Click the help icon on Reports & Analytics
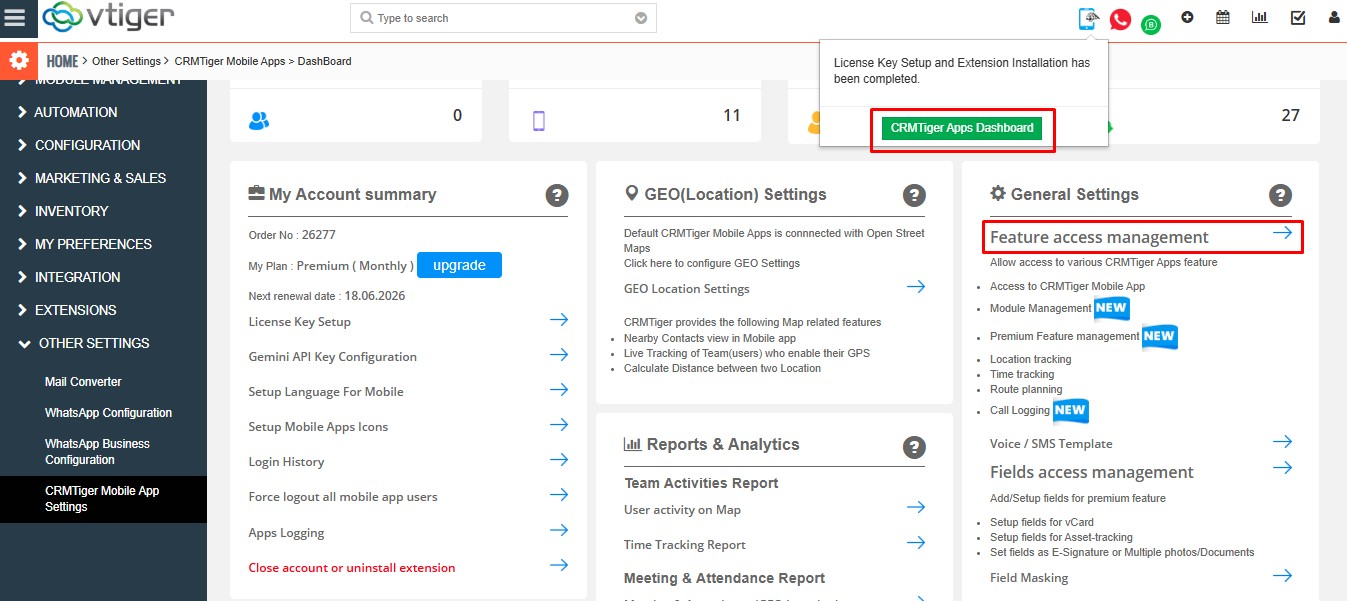Image resolution: width=1347 pixels, height=601 pixels. (914, 447)
